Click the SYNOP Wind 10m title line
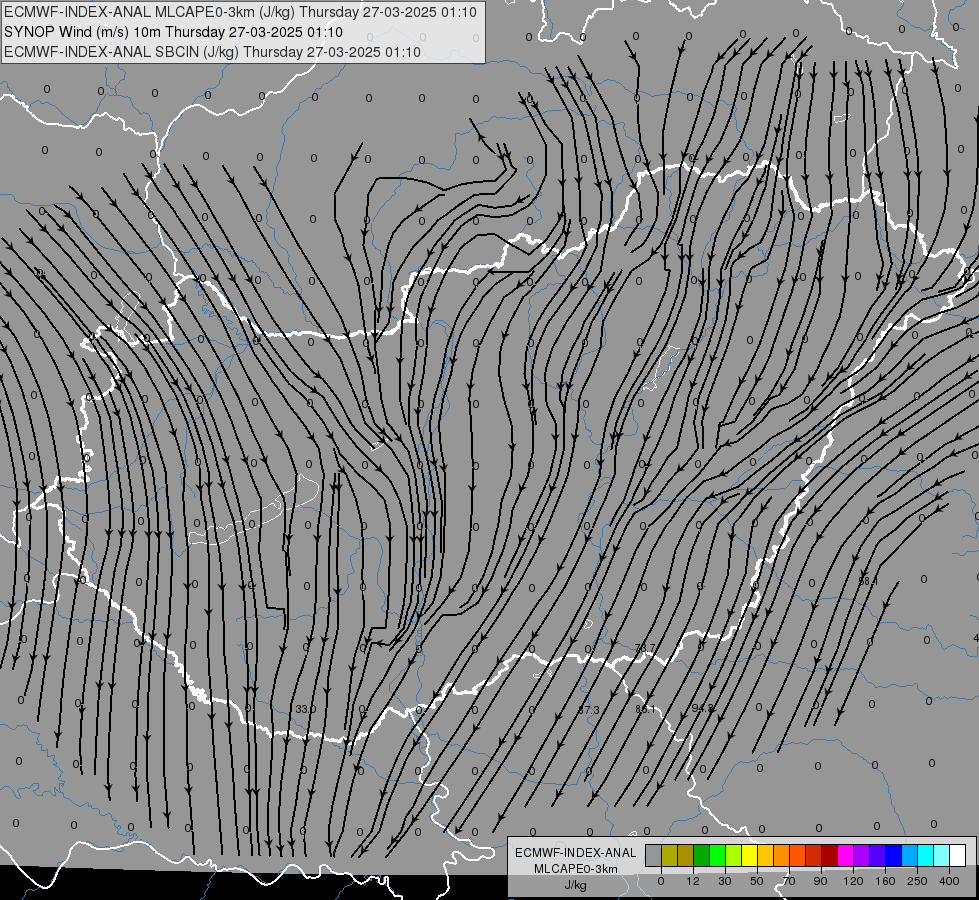 click(x=173, y=32)
